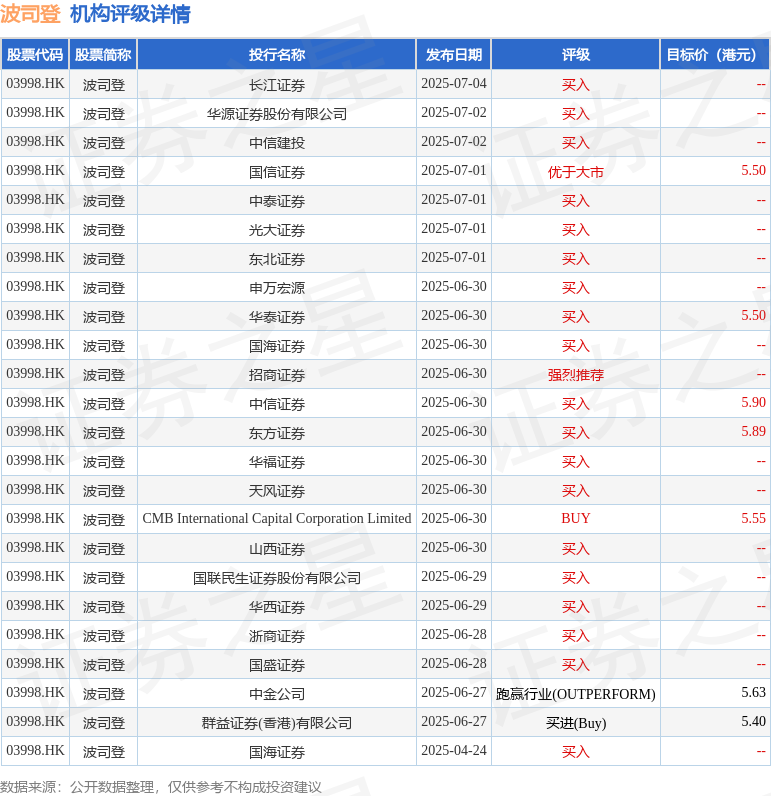Screen dimensions: 771x796
Task: Select the 天风证券 cell
Action: (x=277, y=490)
